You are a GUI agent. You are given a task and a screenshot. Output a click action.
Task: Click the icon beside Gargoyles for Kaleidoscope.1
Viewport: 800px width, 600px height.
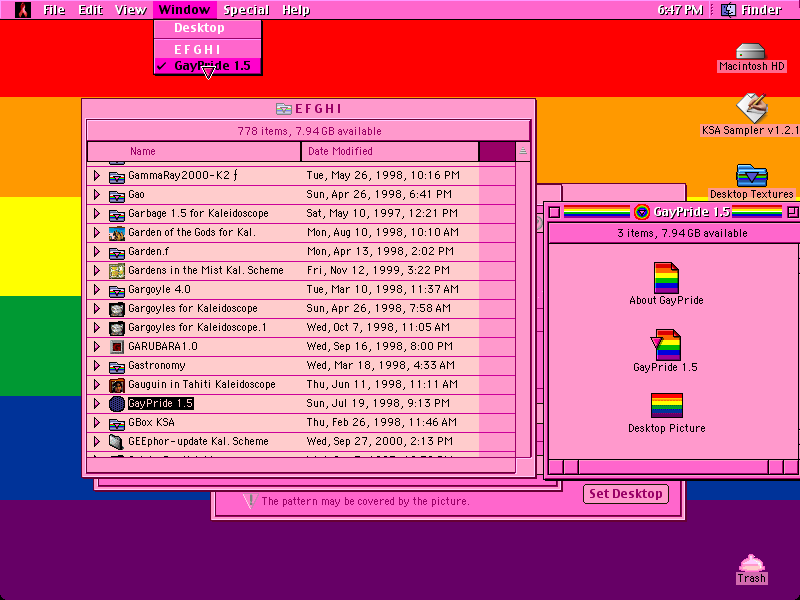click(x=117, y=328)
